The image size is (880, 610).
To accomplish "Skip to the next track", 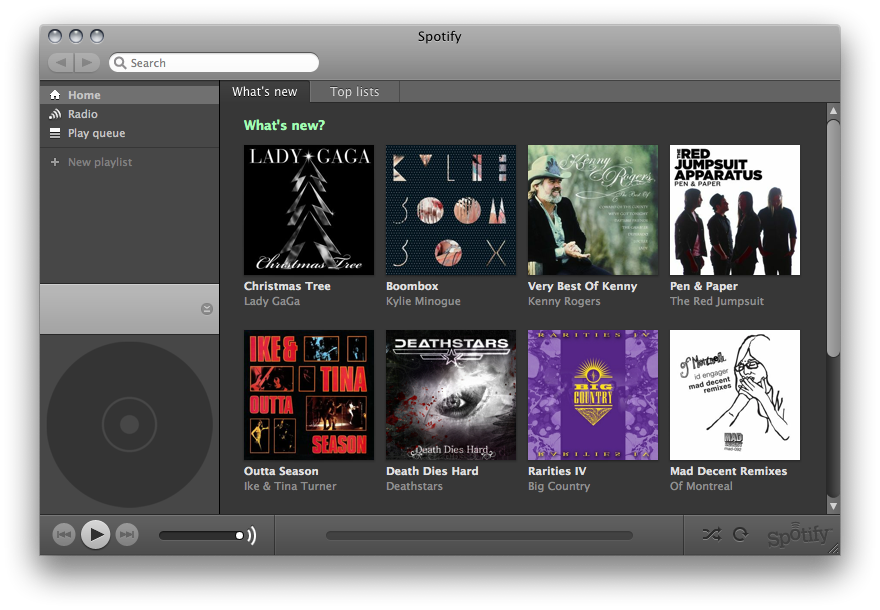I will 127,534.
